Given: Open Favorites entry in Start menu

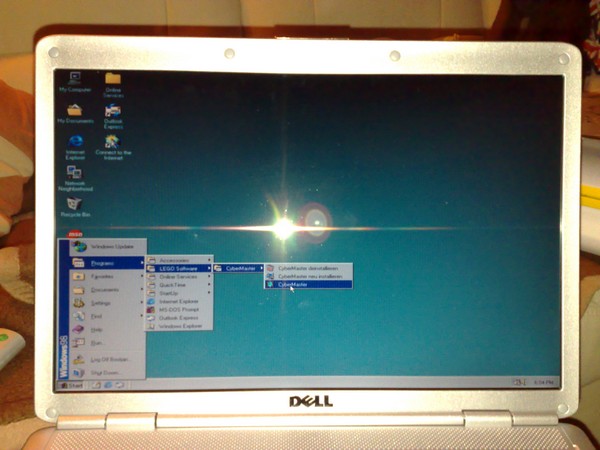Looking at the screenshot, I should (x=108, y=276).
